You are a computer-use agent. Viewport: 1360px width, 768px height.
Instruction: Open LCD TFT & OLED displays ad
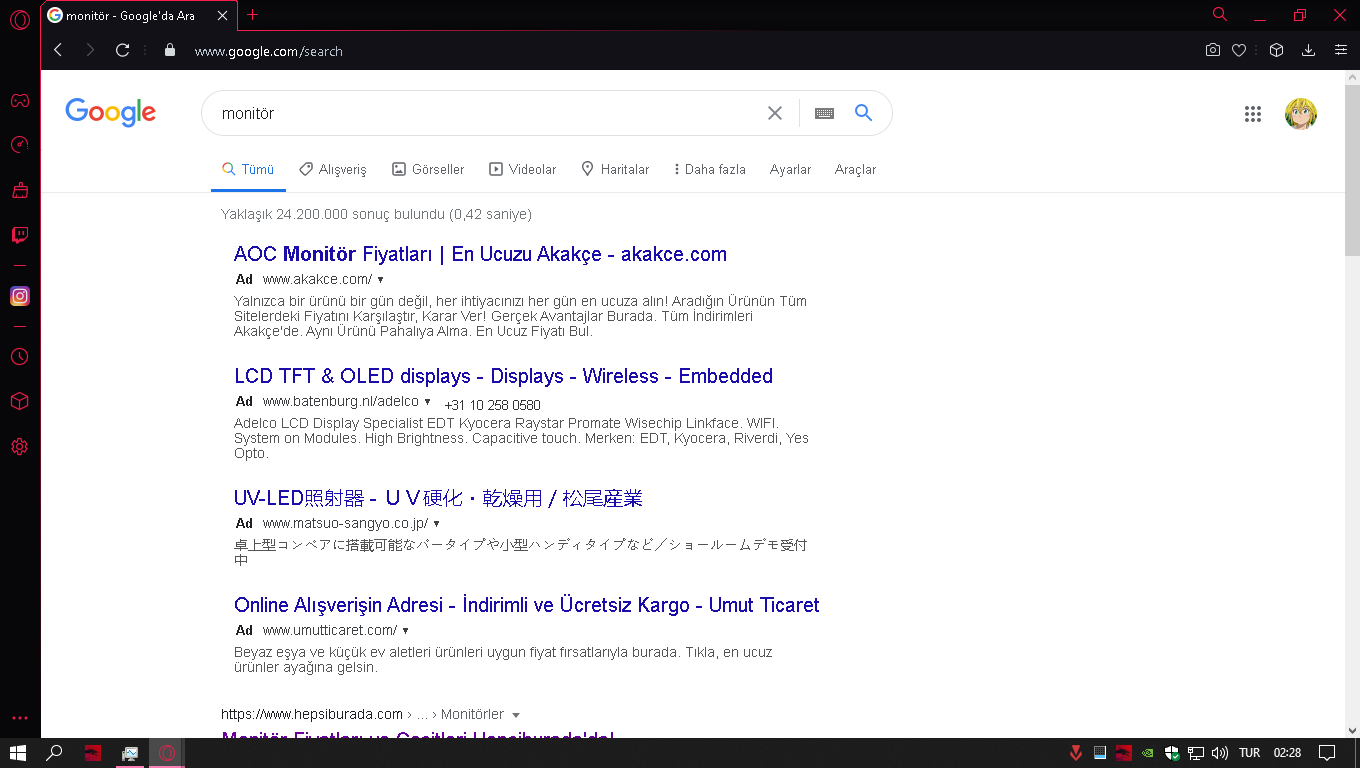point(503,376)
